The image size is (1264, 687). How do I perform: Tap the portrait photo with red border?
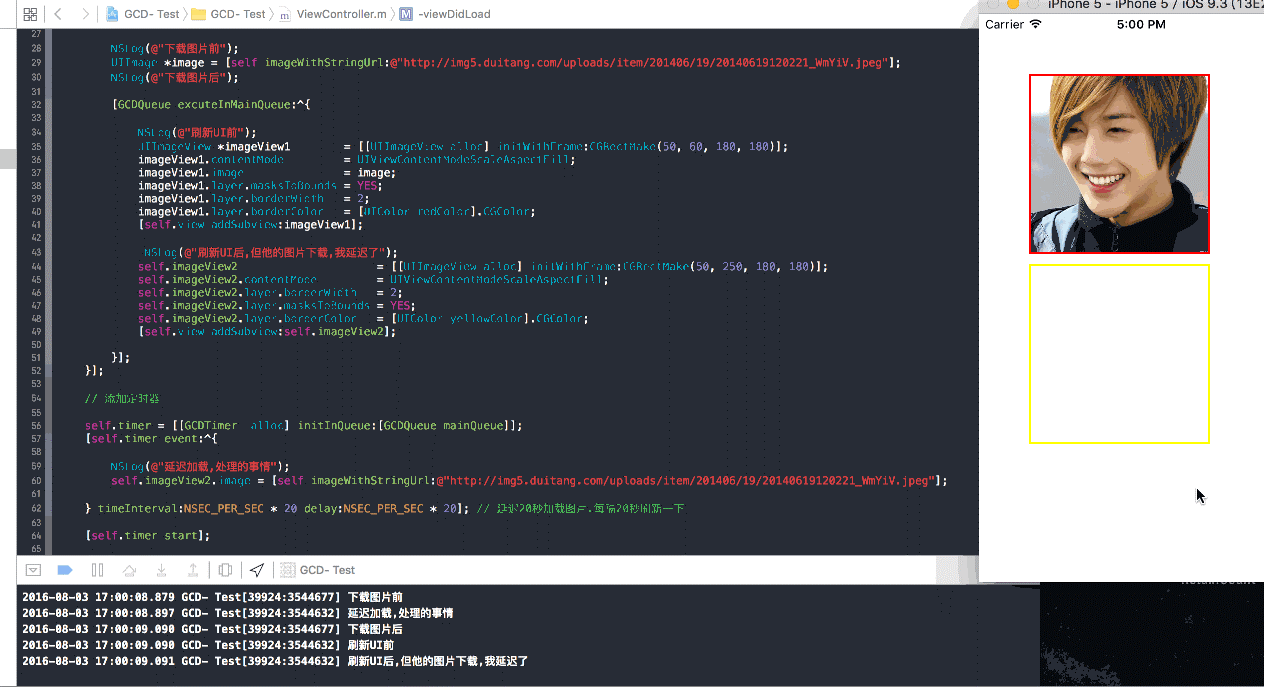[x=1119, y=163]
